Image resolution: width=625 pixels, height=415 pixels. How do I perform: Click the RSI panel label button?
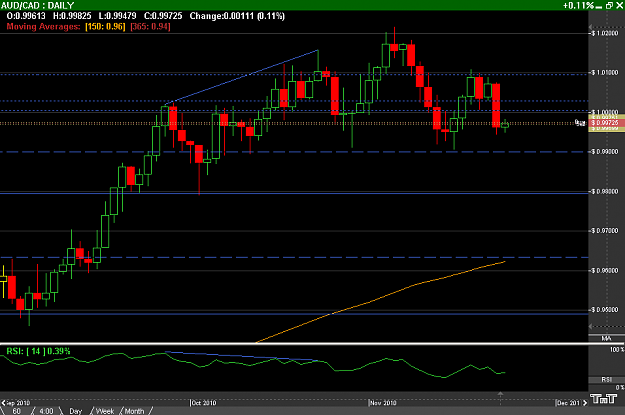pyautogui.click(x=606, y=380)
